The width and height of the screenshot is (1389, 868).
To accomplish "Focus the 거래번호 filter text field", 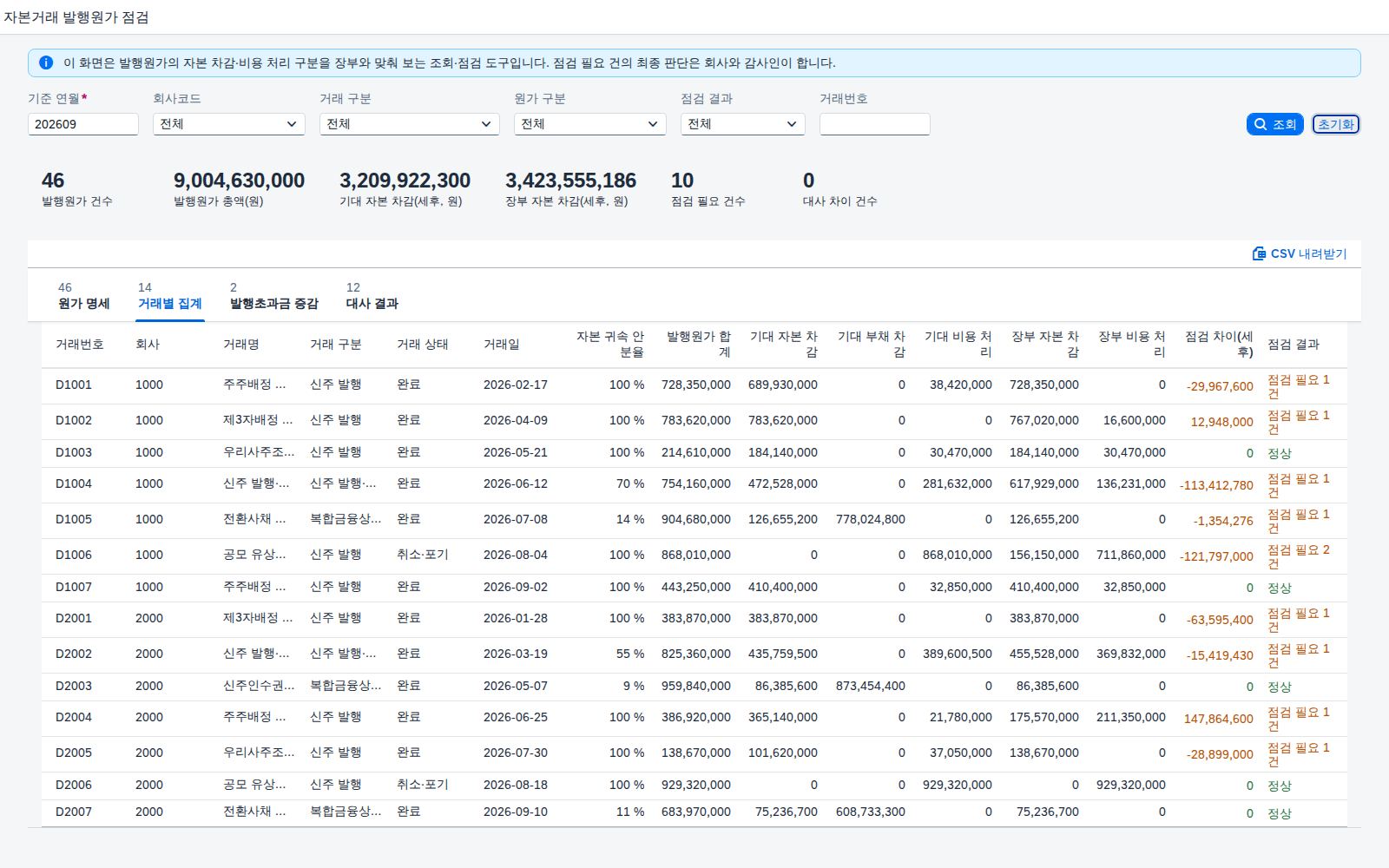I will [875, 124].
